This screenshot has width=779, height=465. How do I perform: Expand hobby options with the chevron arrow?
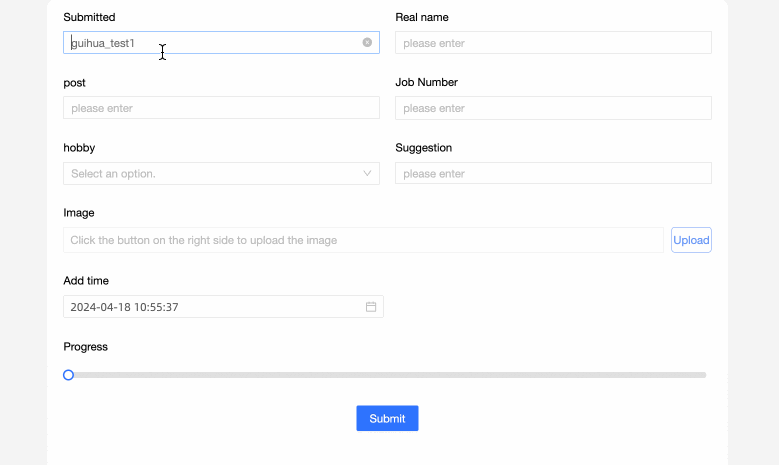[x=367, y=174]
